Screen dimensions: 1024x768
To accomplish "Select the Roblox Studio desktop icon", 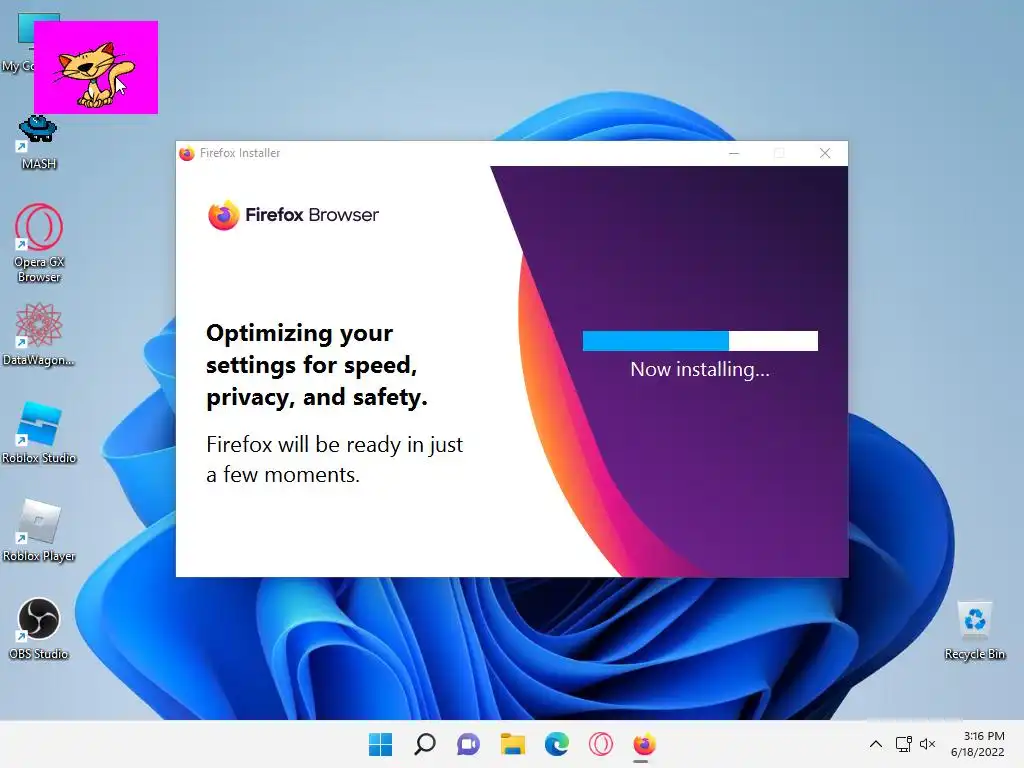I will (x=39, y=432).
